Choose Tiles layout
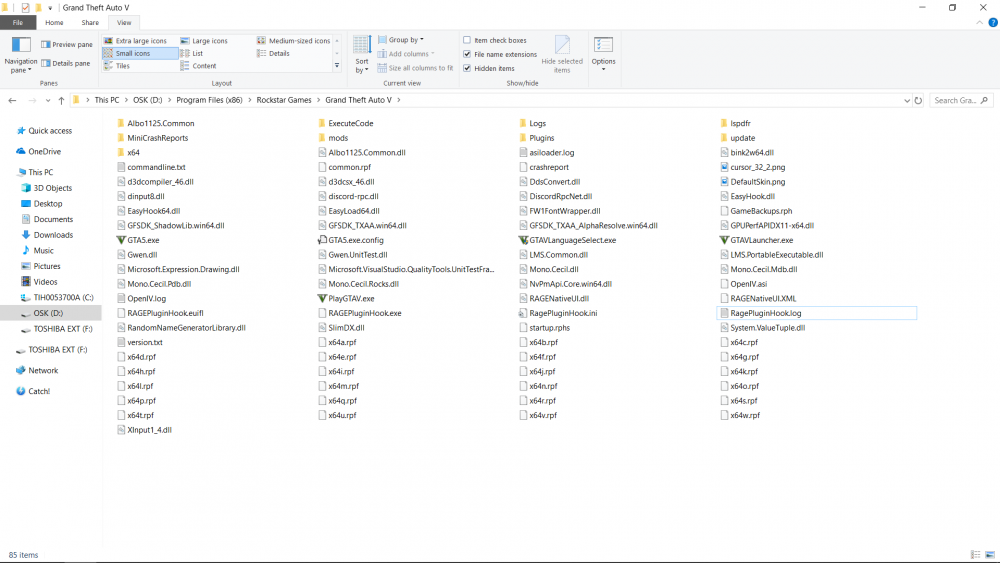 (x=117, y=66)
